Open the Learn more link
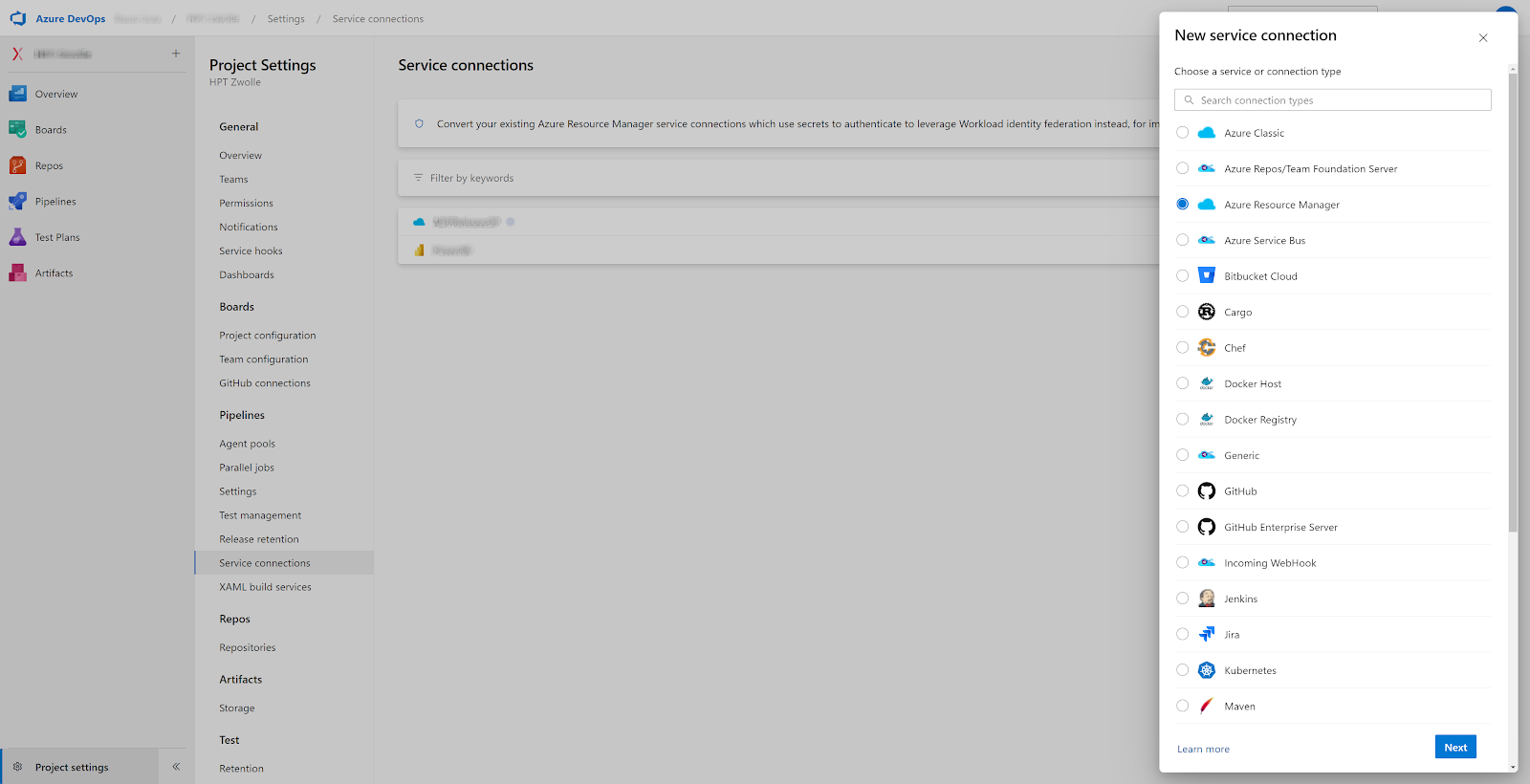 click(x=1203, y=749)
